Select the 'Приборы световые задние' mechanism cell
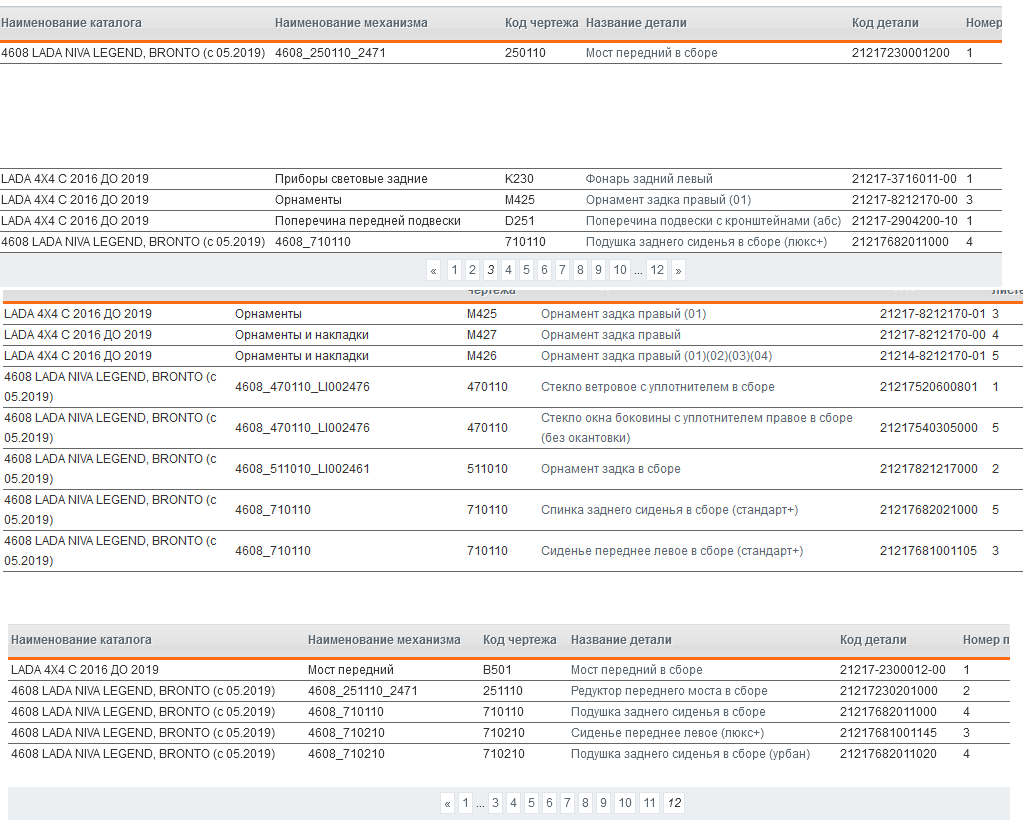 [x=351, y=179]
